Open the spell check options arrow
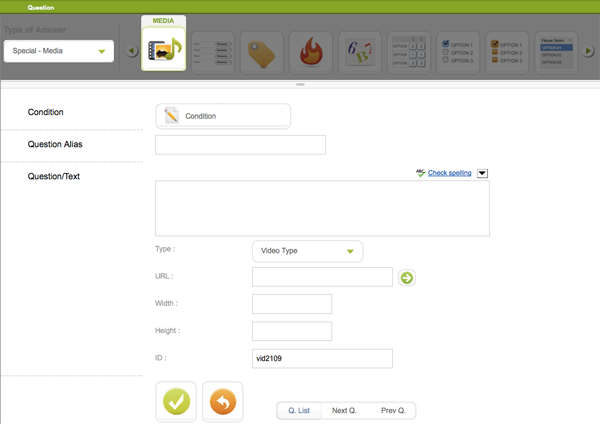 click(483, 173)
